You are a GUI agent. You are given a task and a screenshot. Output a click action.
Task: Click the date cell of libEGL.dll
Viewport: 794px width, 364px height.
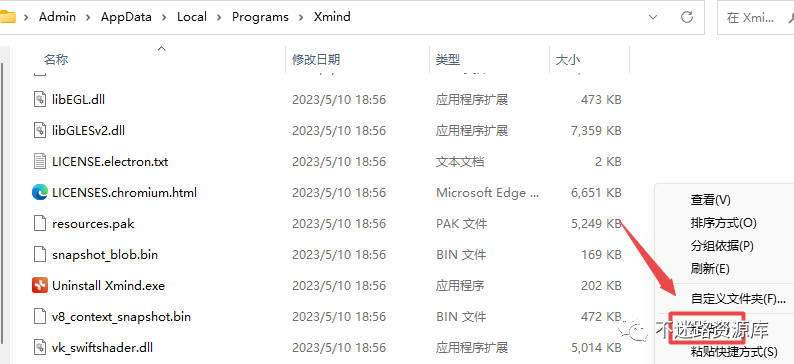click(x=339, y=100)
